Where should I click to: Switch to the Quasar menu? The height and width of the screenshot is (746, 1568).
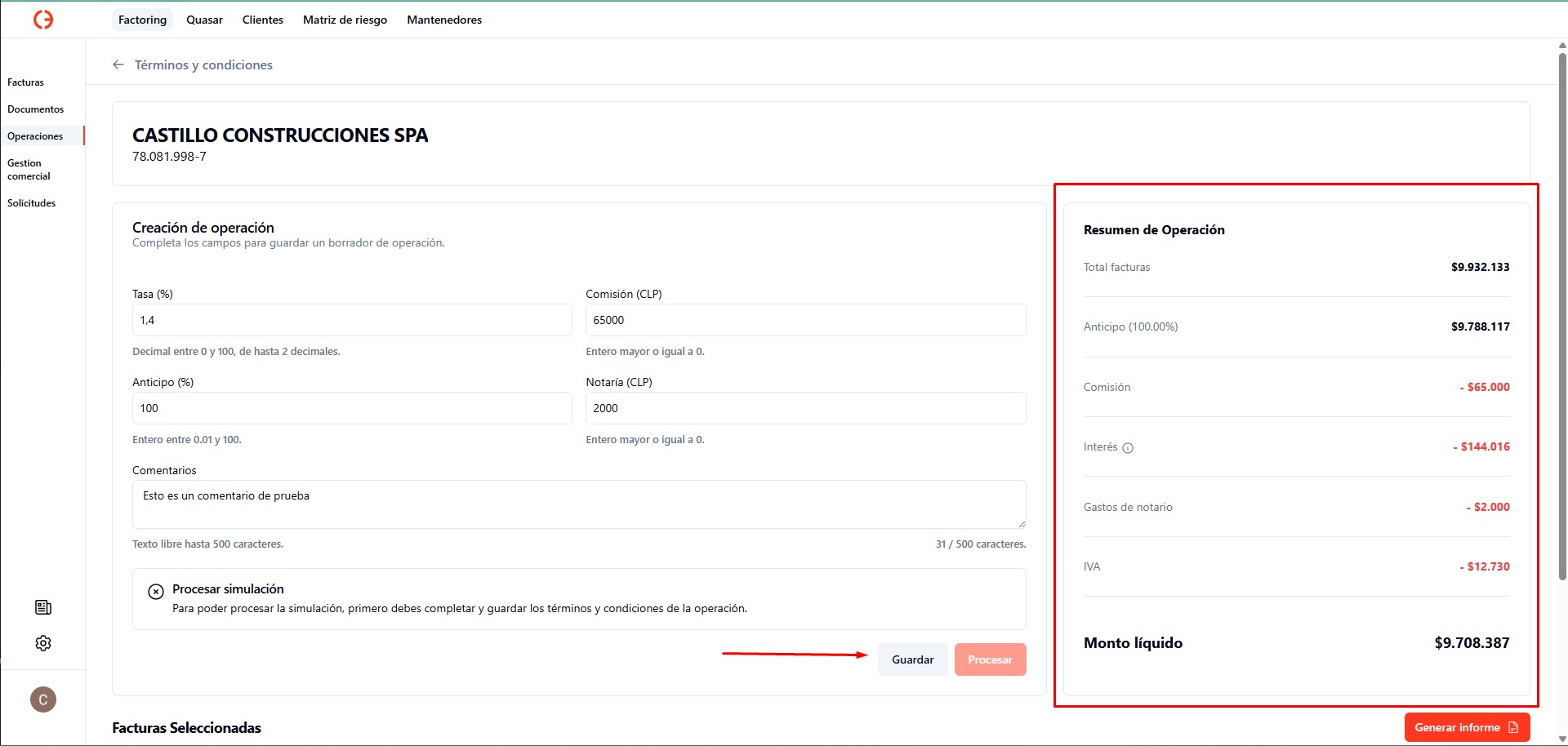click(x=204, y=20)
